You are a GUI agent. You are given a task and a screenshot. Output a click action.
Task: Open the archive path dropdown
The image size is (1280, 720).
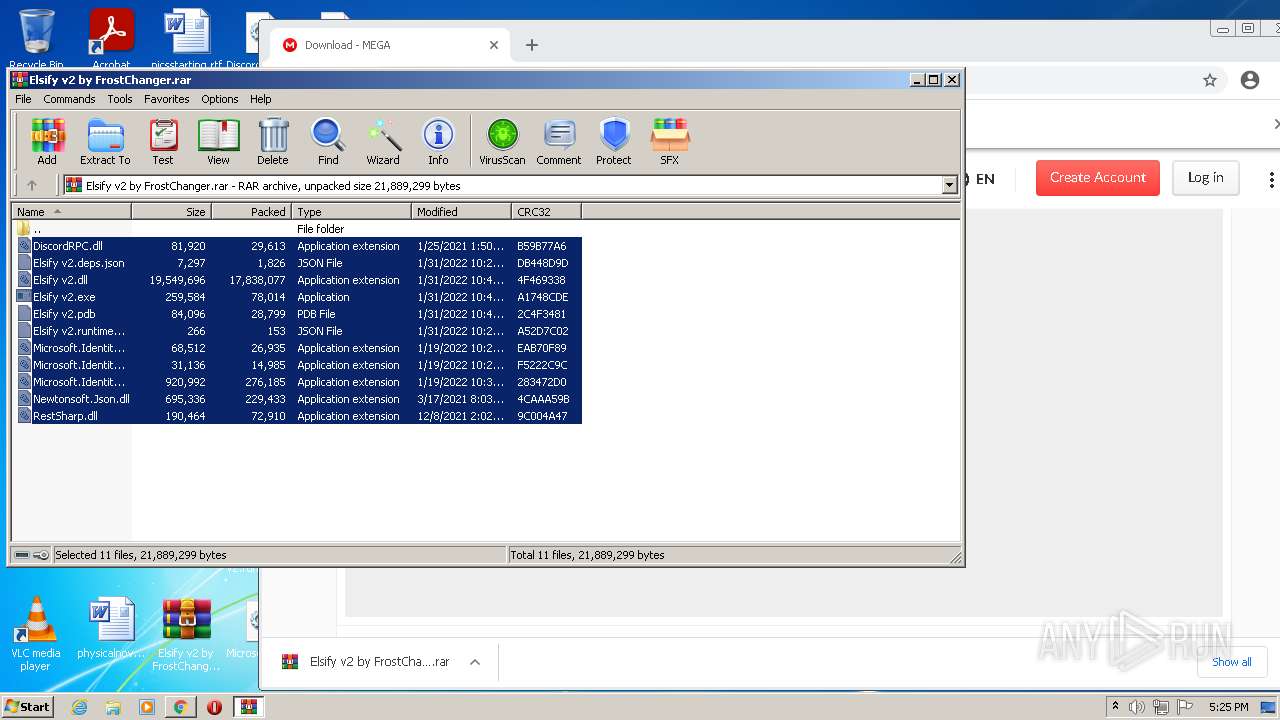[949, 185]
